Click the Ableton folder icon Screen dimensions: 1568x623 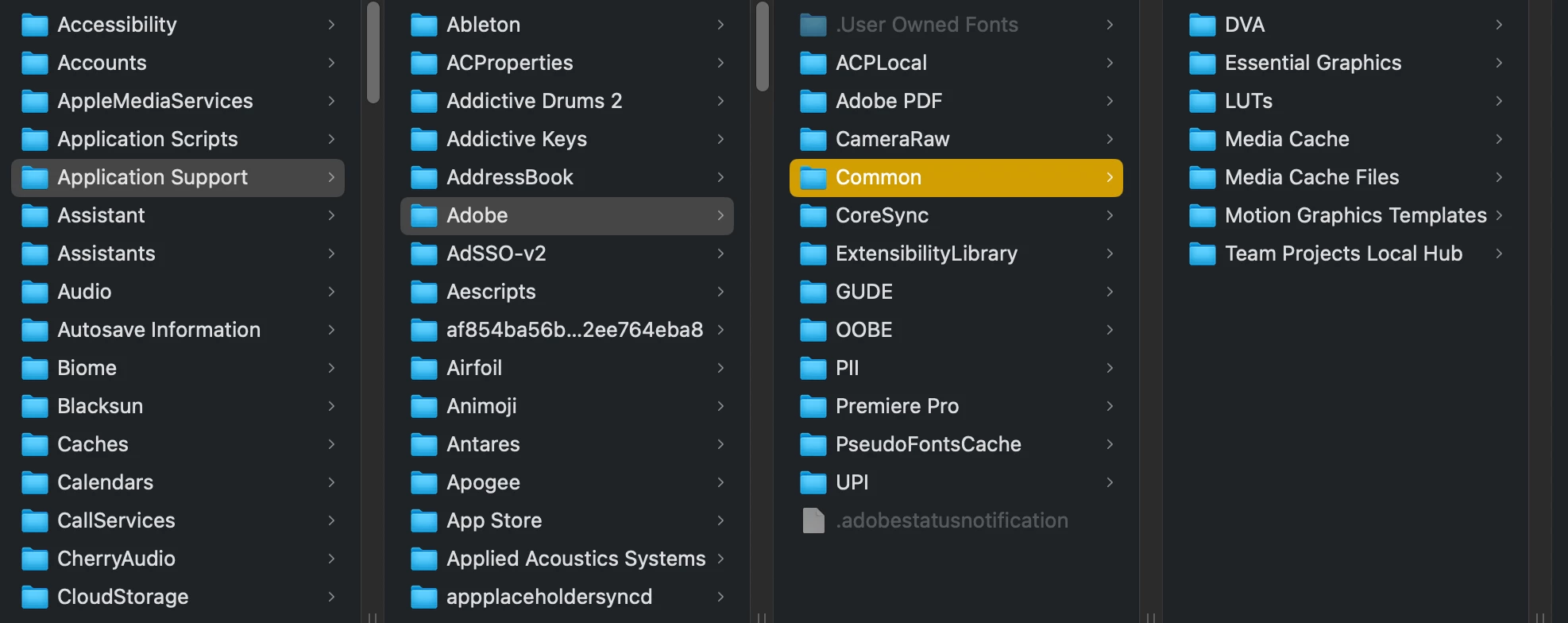coord(423,25)
